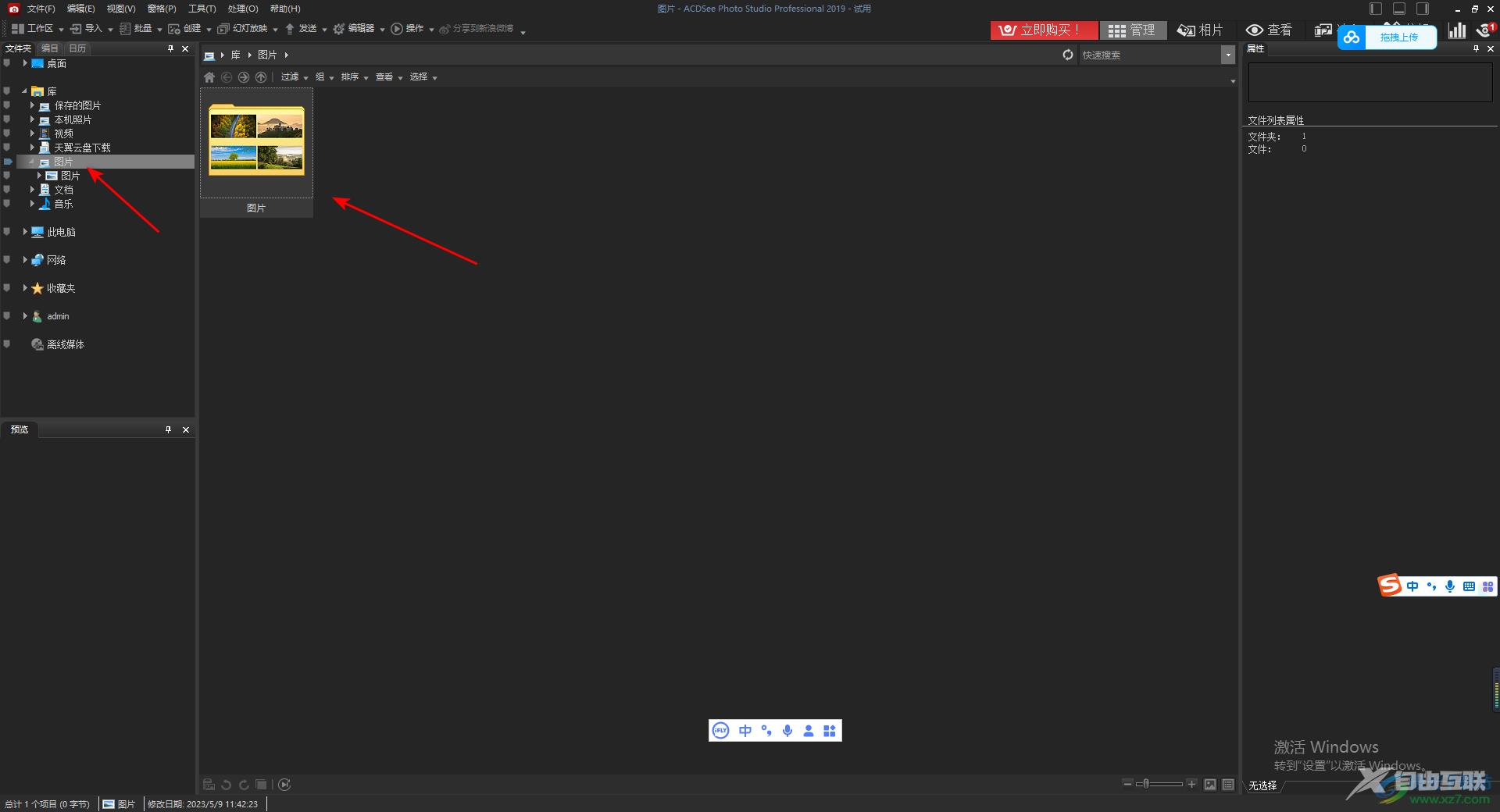Image resolution: width=1500 pixels, height=812 pixels.
Task: Open the 过滤 filter dropdown
Action: (295, 77)
